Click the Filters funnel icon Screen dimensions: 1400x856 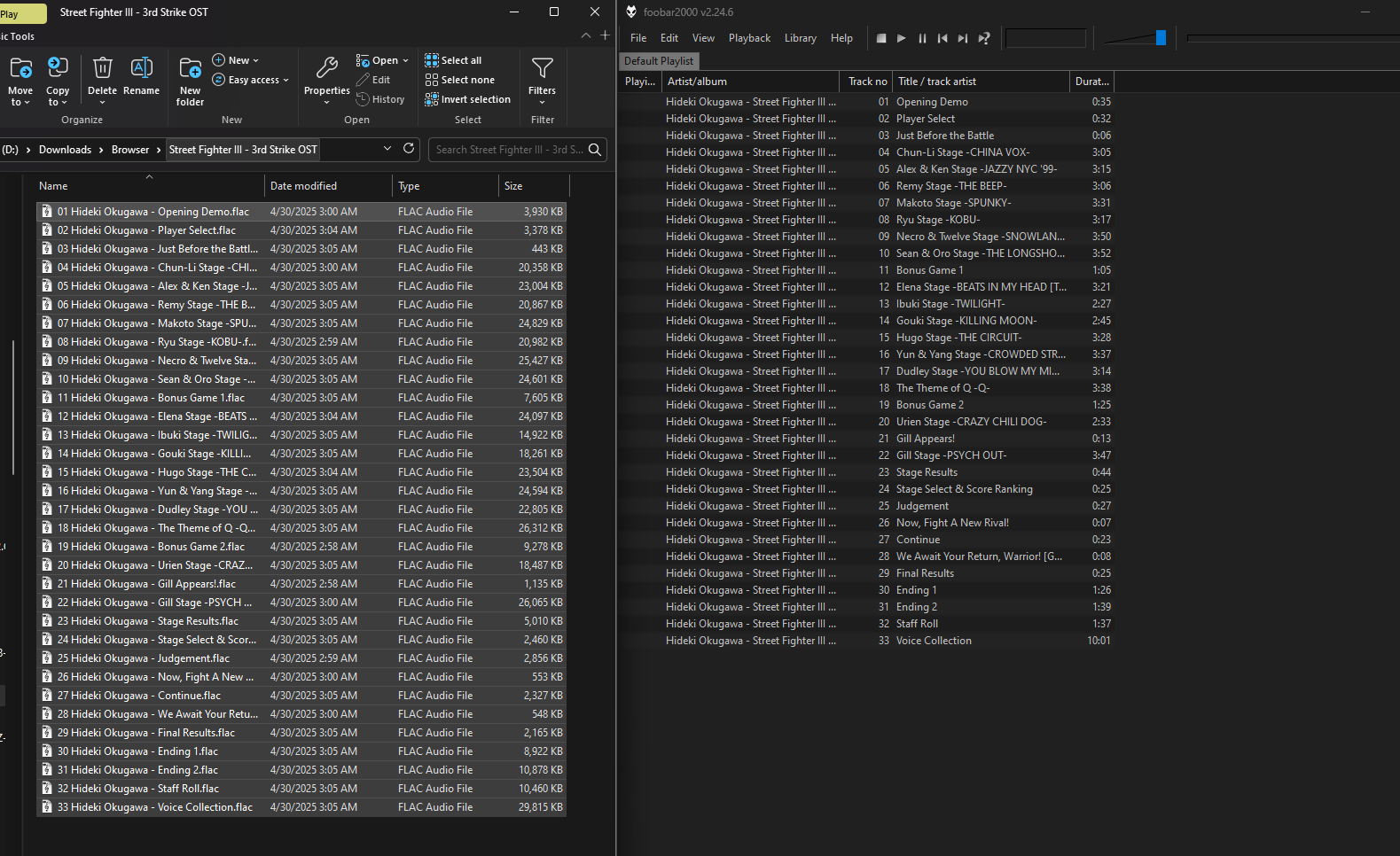coord(543,68)
